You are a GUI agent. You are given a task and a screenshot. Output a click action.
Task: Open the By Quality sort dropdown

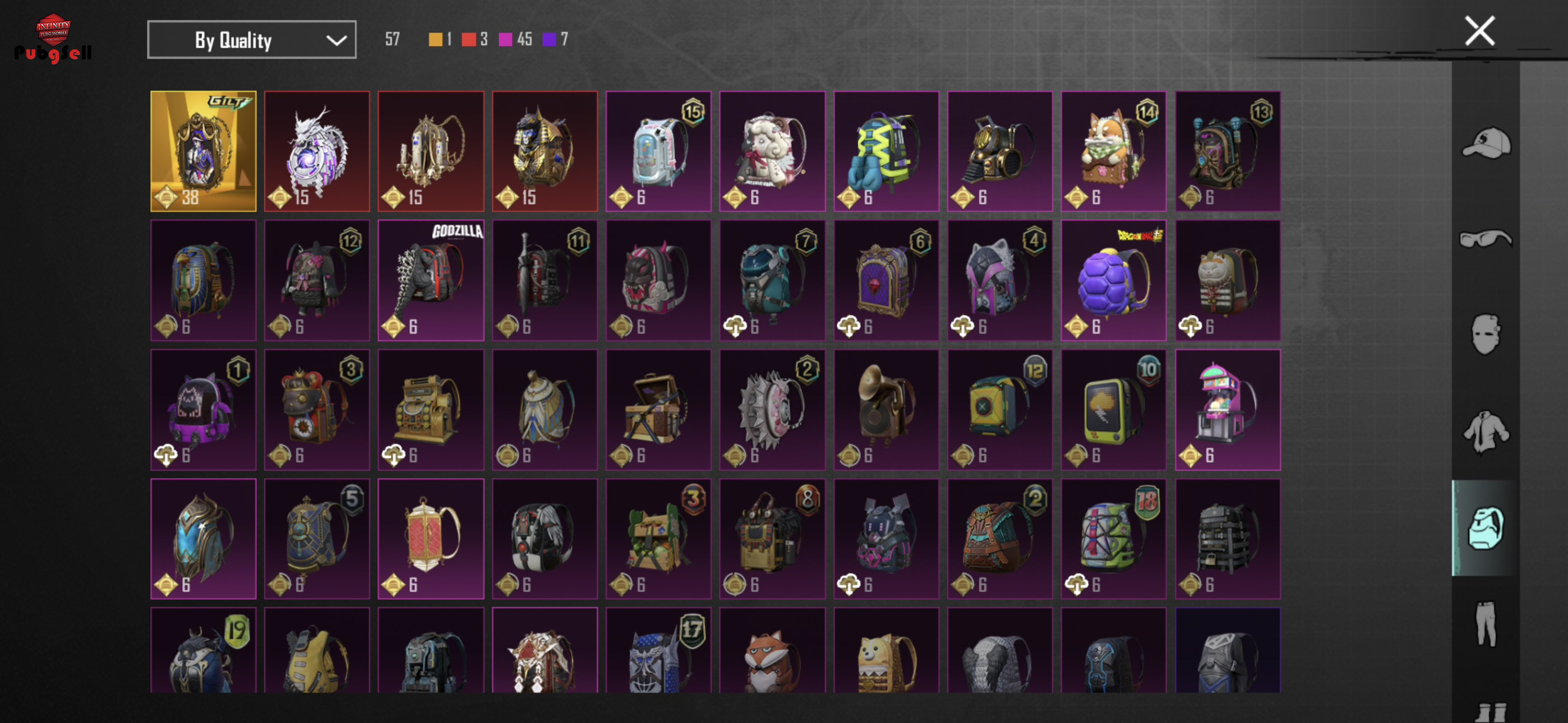(x=251, y=40)
